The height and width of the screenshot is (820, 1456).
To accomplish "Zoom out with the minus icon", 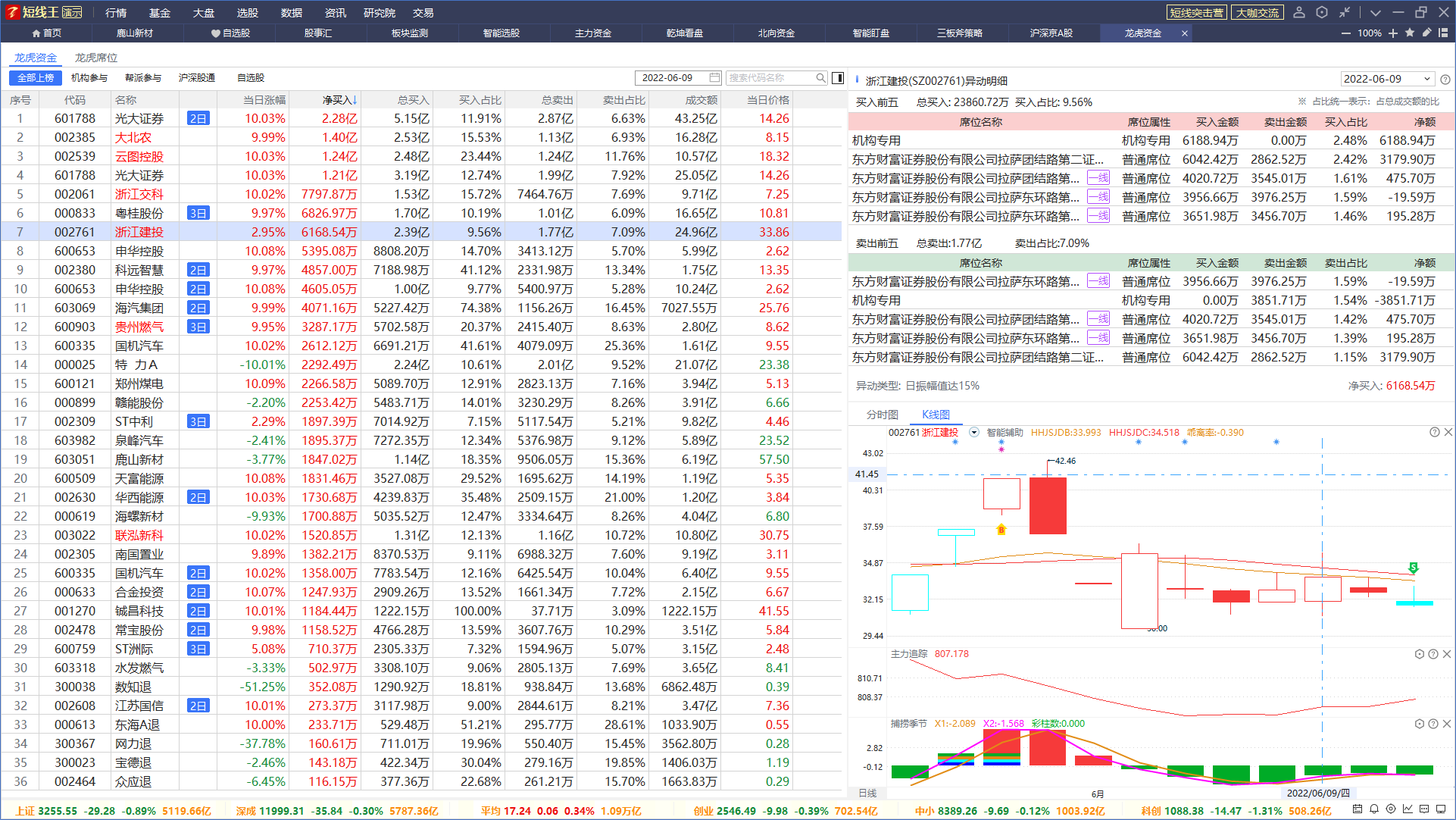I will coord(1345,33).
